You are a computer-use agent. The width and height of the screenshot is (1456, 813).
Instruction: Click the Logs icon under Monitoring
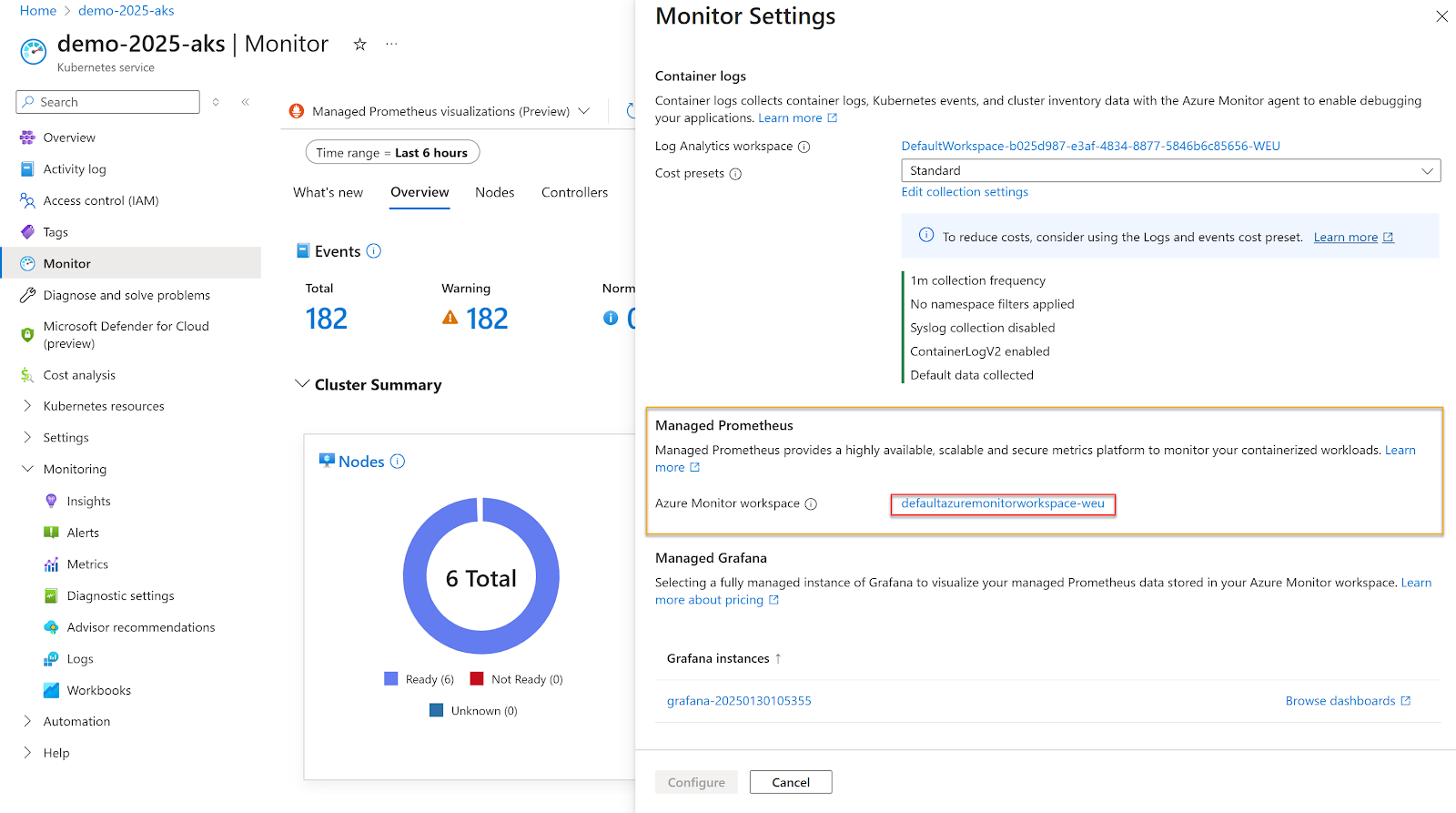tap(51, 659)
